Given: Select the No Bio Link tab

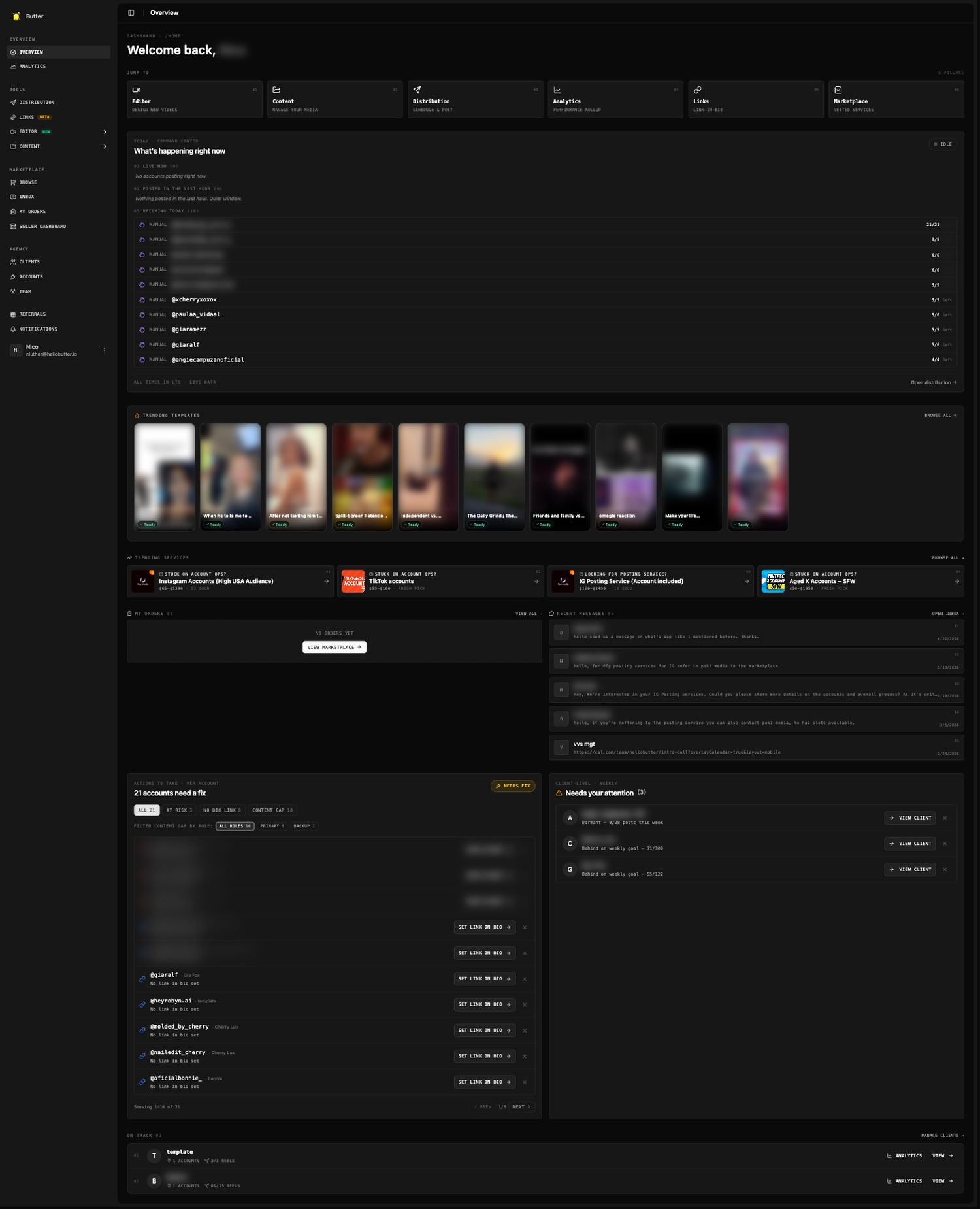Looking at the screenshot, I should point(221,810).
